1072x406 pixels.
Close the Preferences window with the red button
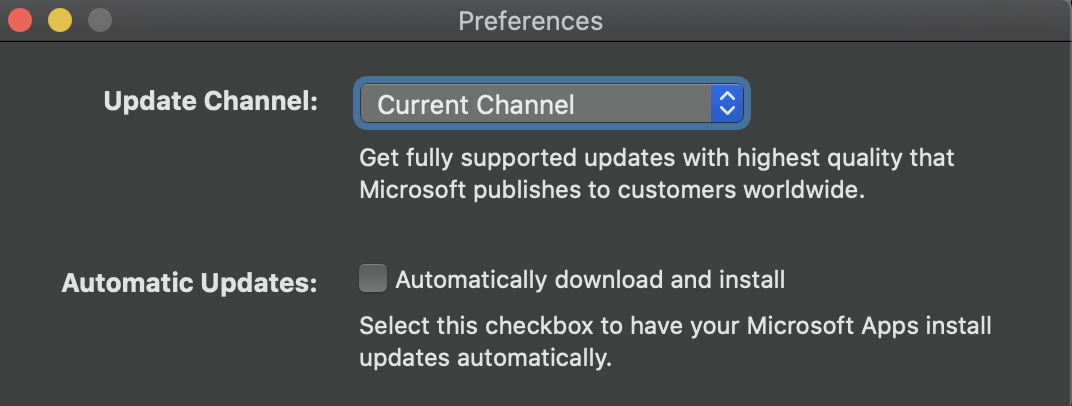pyautogui.click(x=21, y=20)
